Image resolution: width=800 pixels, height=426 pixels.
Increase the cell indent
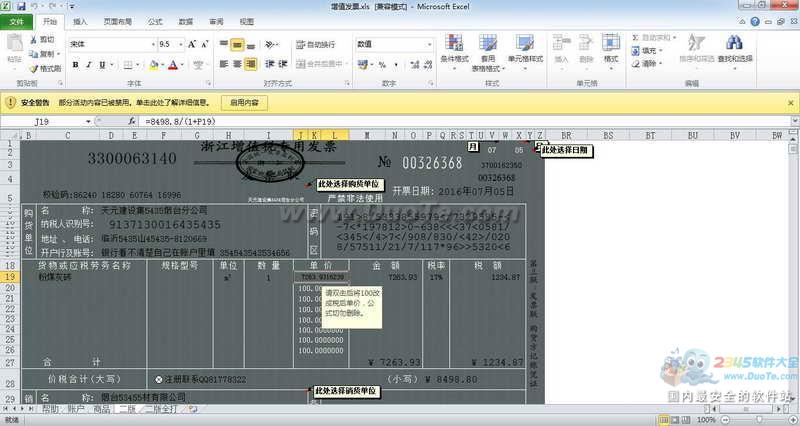click(x=283, y=64)
